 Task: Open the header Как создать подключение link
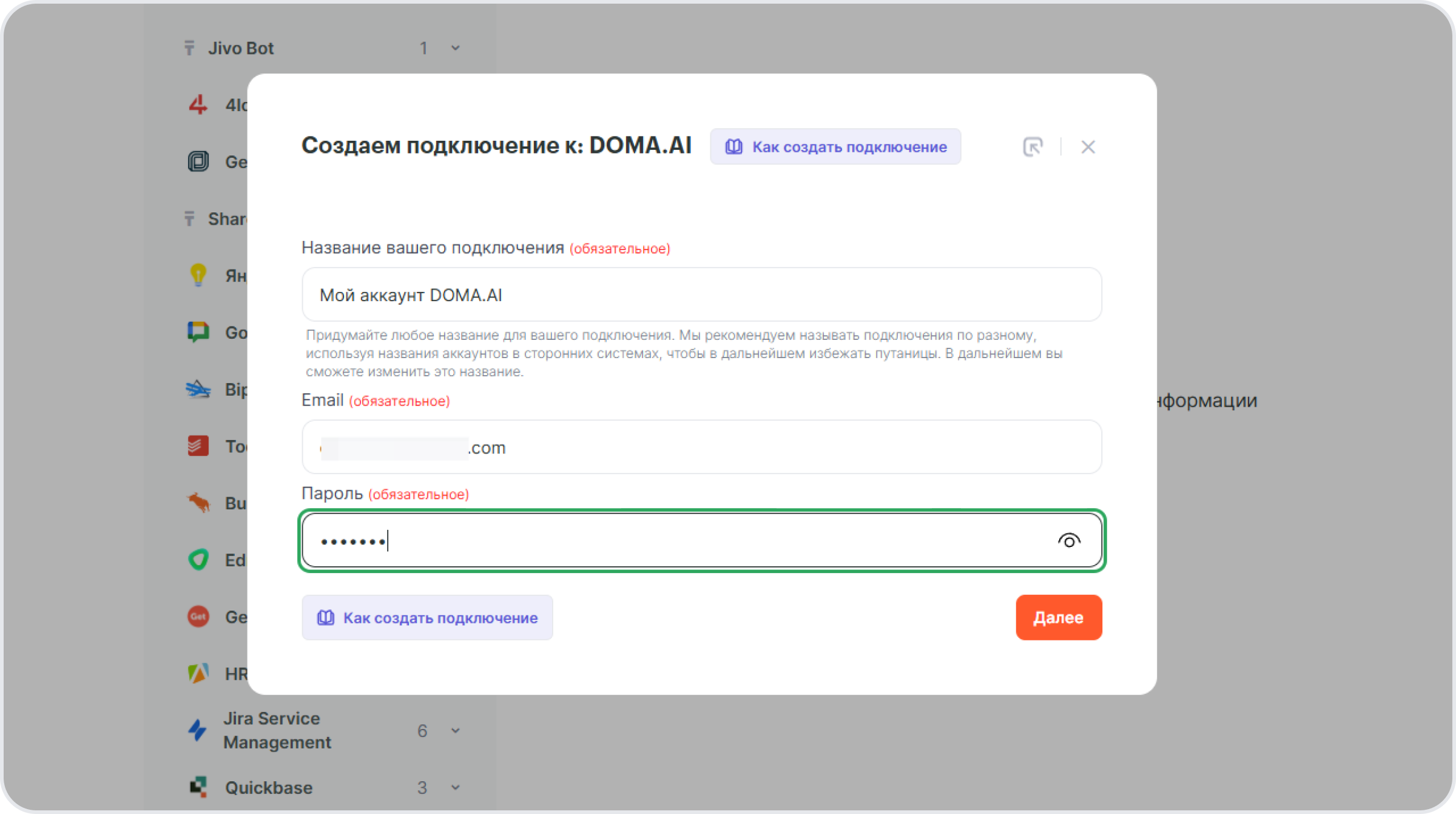[835, 146]
